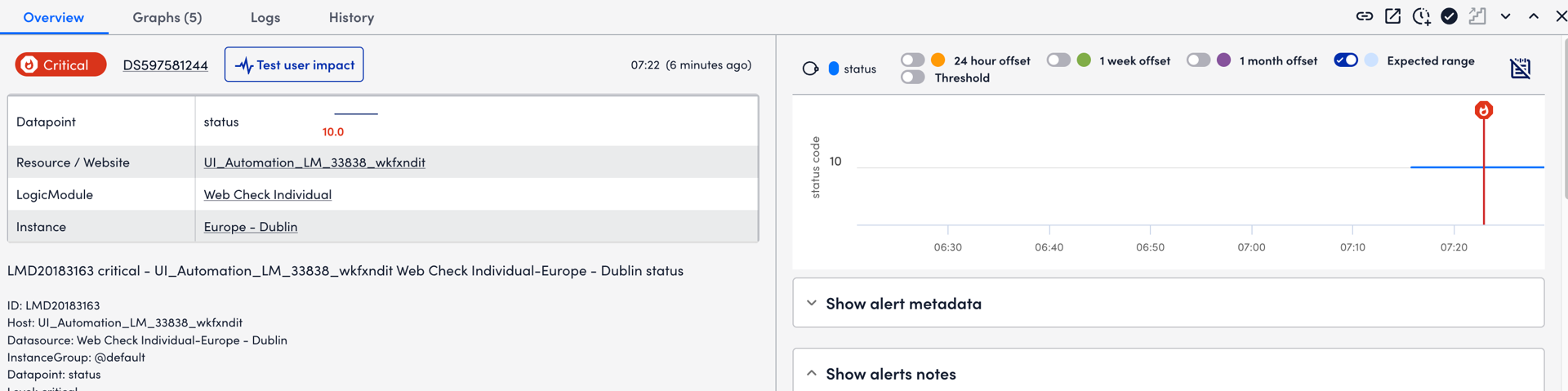Click the red alert marker on graph
Image resolution: width=1568 pixels, height=391 pixels.
coord(1483,110)
